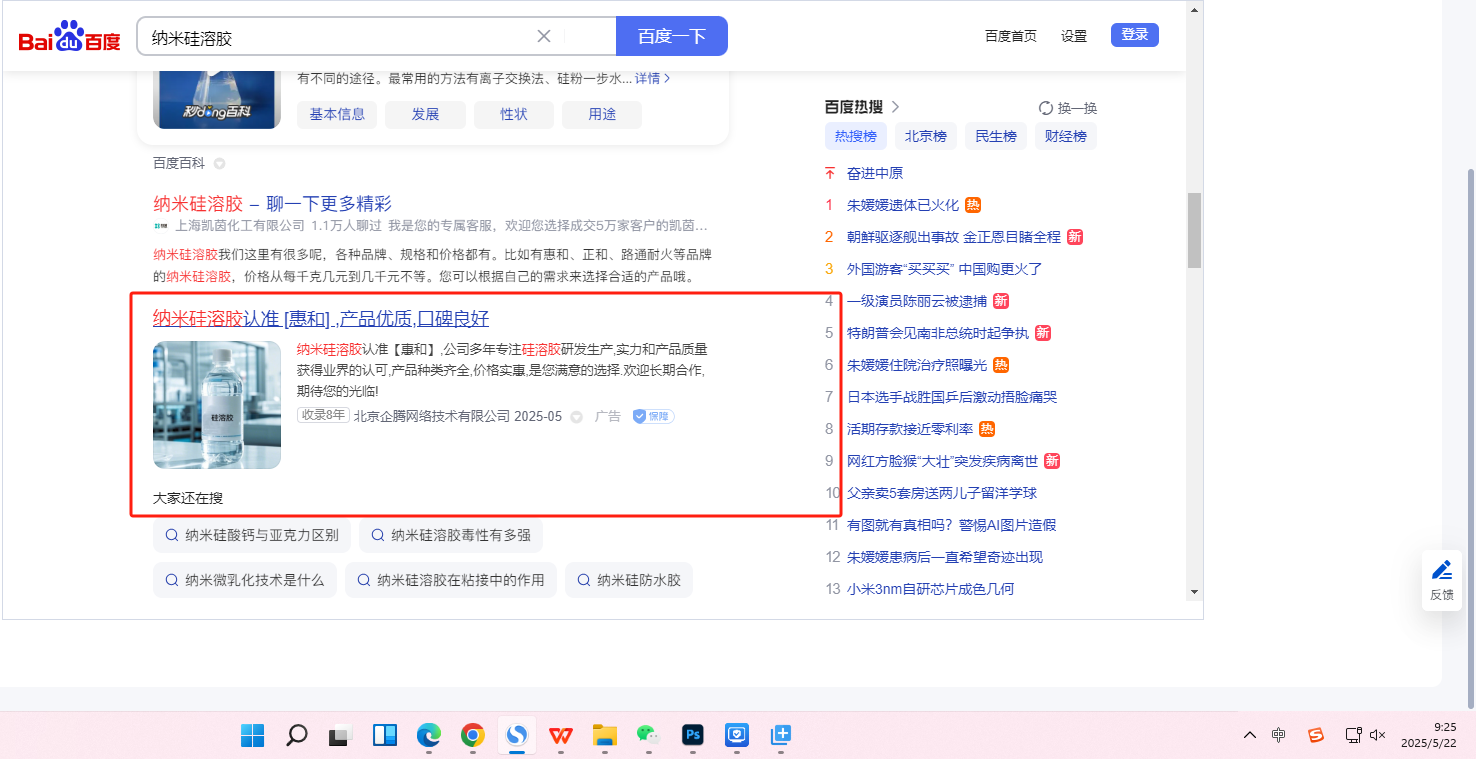1476x759 pixels.
Task: Open Google Chrome from the taskbar
Action: pyautogui.click(x=473, y=736)
